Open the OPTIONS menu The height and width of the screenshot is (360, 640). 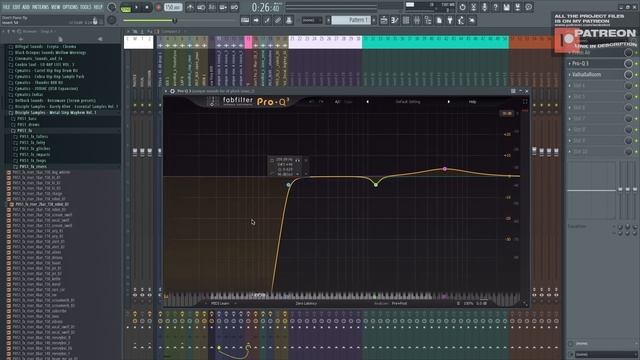click(x=70, y=7)
